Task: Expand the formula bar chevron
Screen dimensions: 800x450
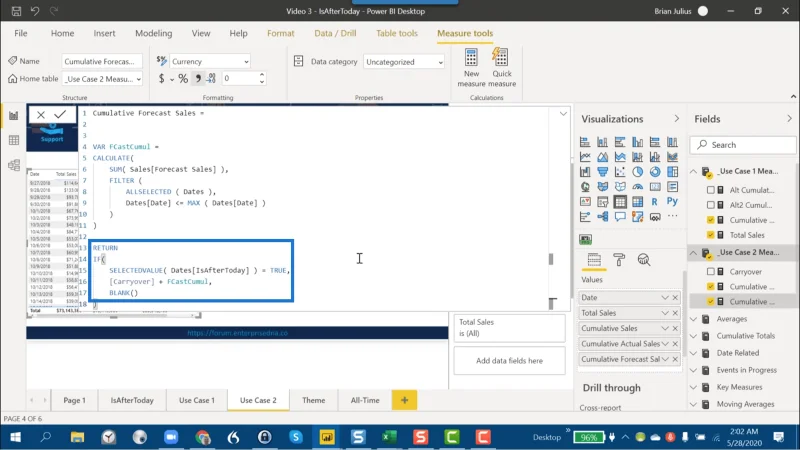Action: [x=563, y=114]
